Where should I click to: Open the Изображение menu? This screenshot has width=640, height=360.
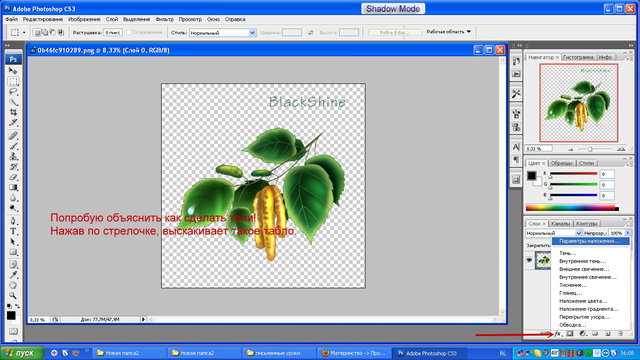point(84,19)
